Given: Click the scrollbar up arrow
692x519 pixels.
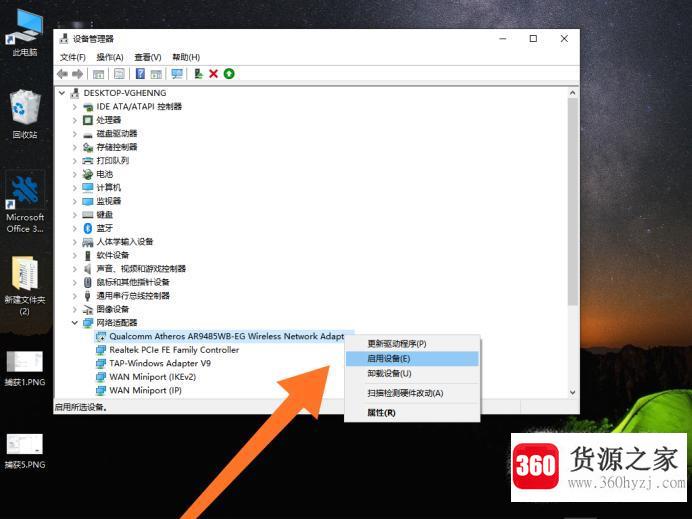Looking at the screenshot, I should pos(572,93).
